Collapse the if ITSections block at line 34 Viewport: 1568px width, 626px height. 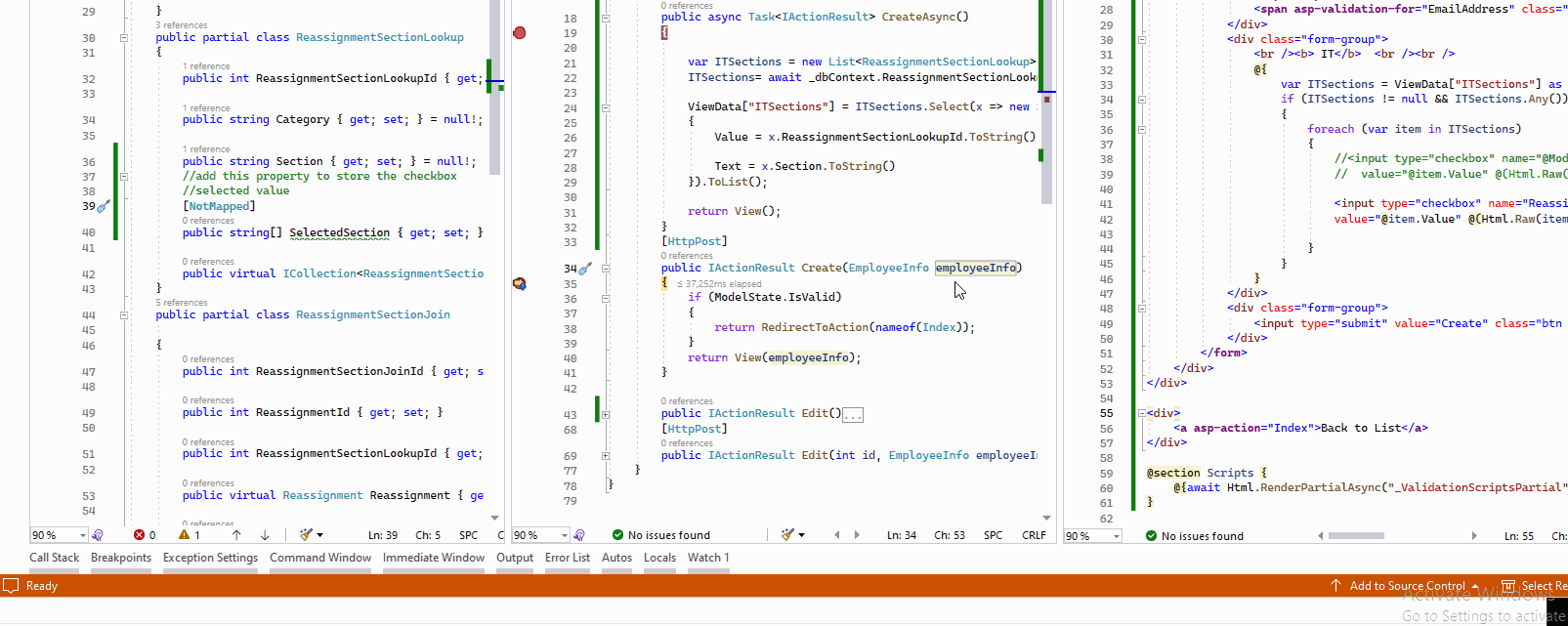click(x=1141, y=100)
